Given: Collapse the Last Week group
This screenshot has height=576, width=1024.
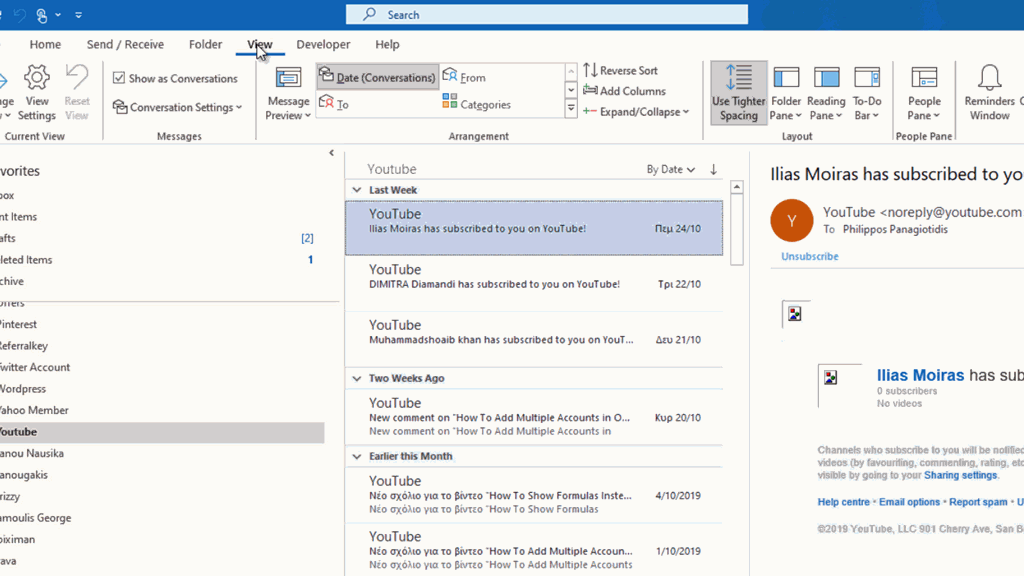Looking at the screenshot, I should pyautogui.click(x=357, y=189).
